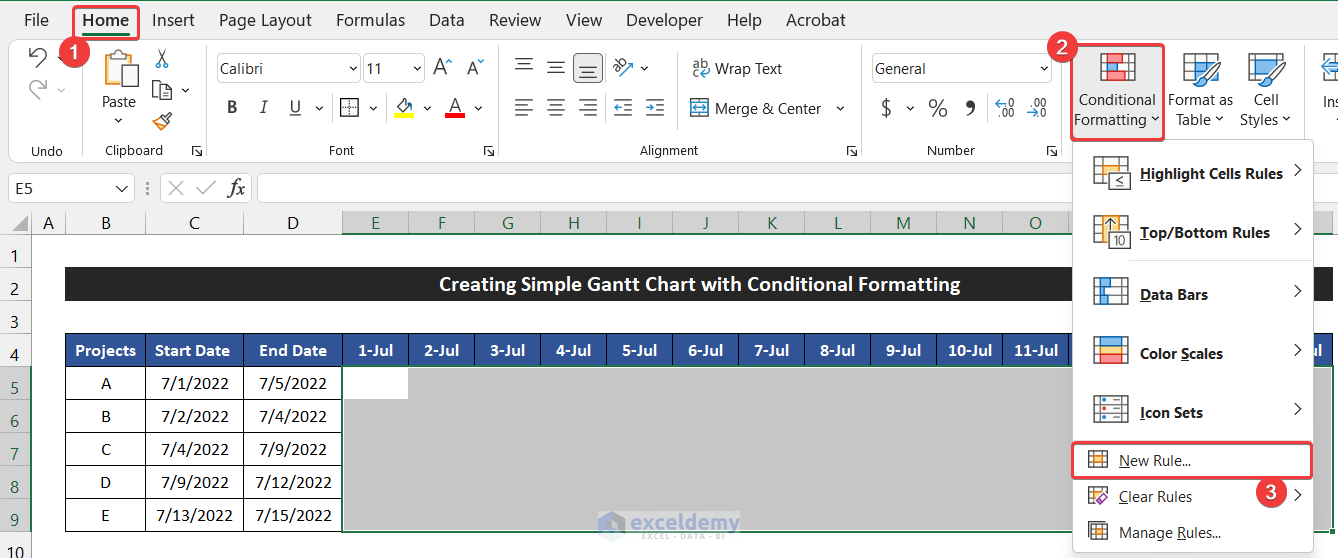The image size is (1338, 558).
Task: Click the Increase Indent icon
Action: (x=655, y=108)
